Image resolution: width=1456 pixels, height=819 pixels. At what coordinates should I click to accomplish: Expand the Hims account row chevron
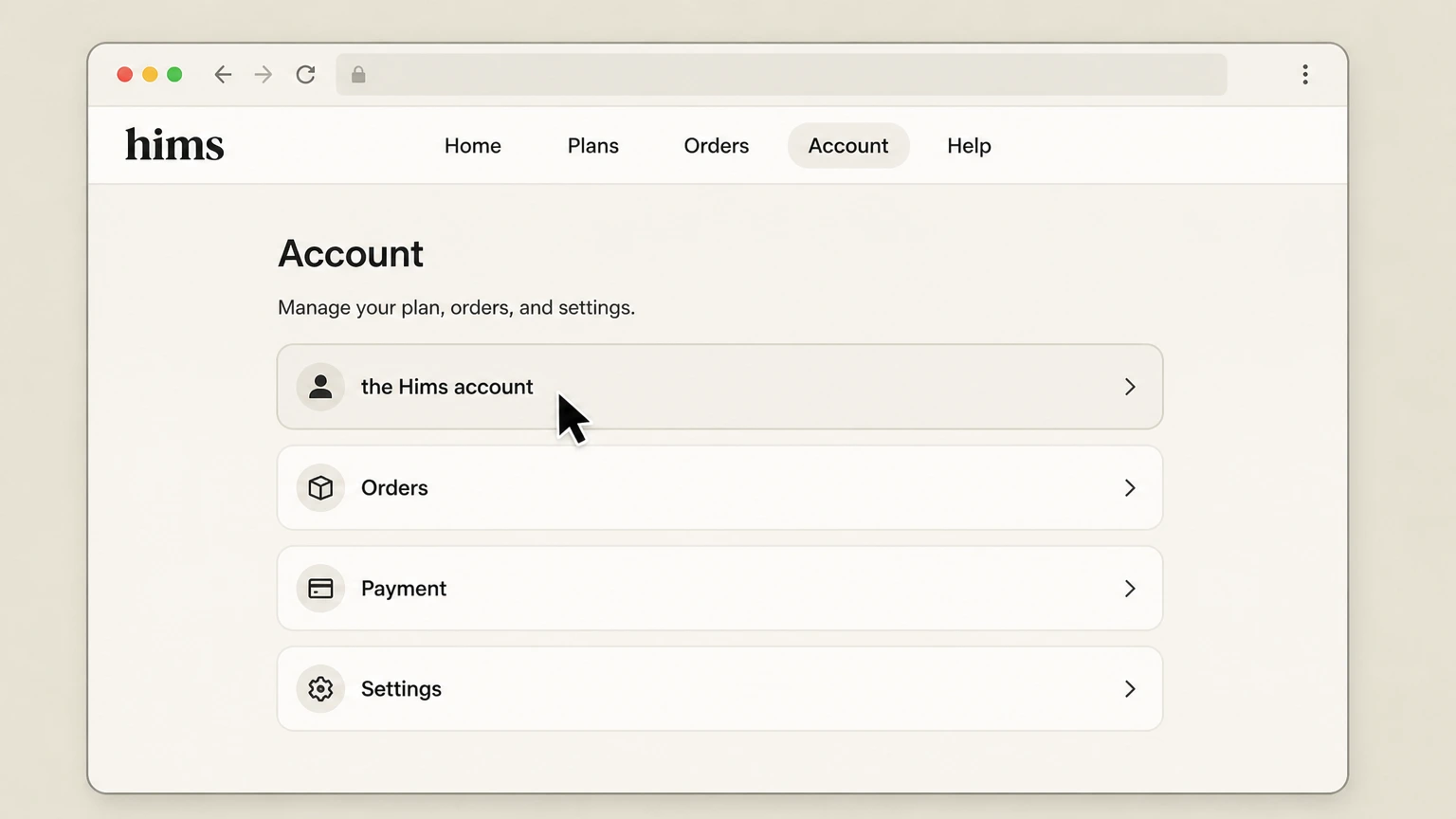click(x=1130, y=387)
